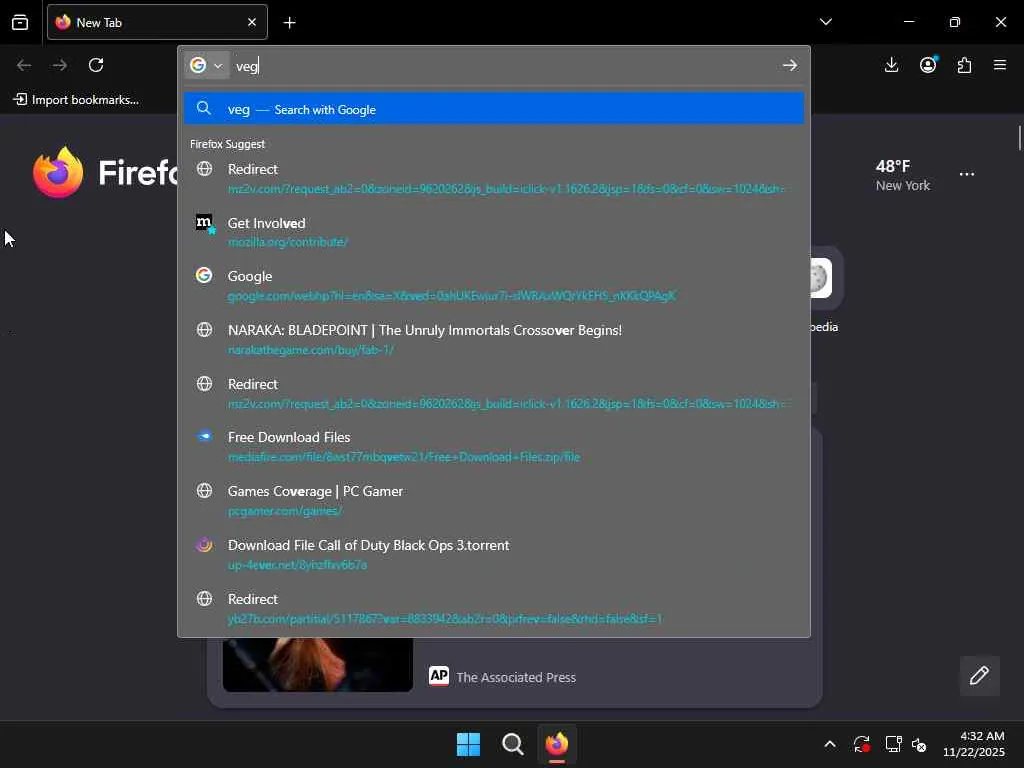Viewport: 1024px width, 768px height.
Task: Open the search engine selector dropdown
Action: click(x=206, y=65)
